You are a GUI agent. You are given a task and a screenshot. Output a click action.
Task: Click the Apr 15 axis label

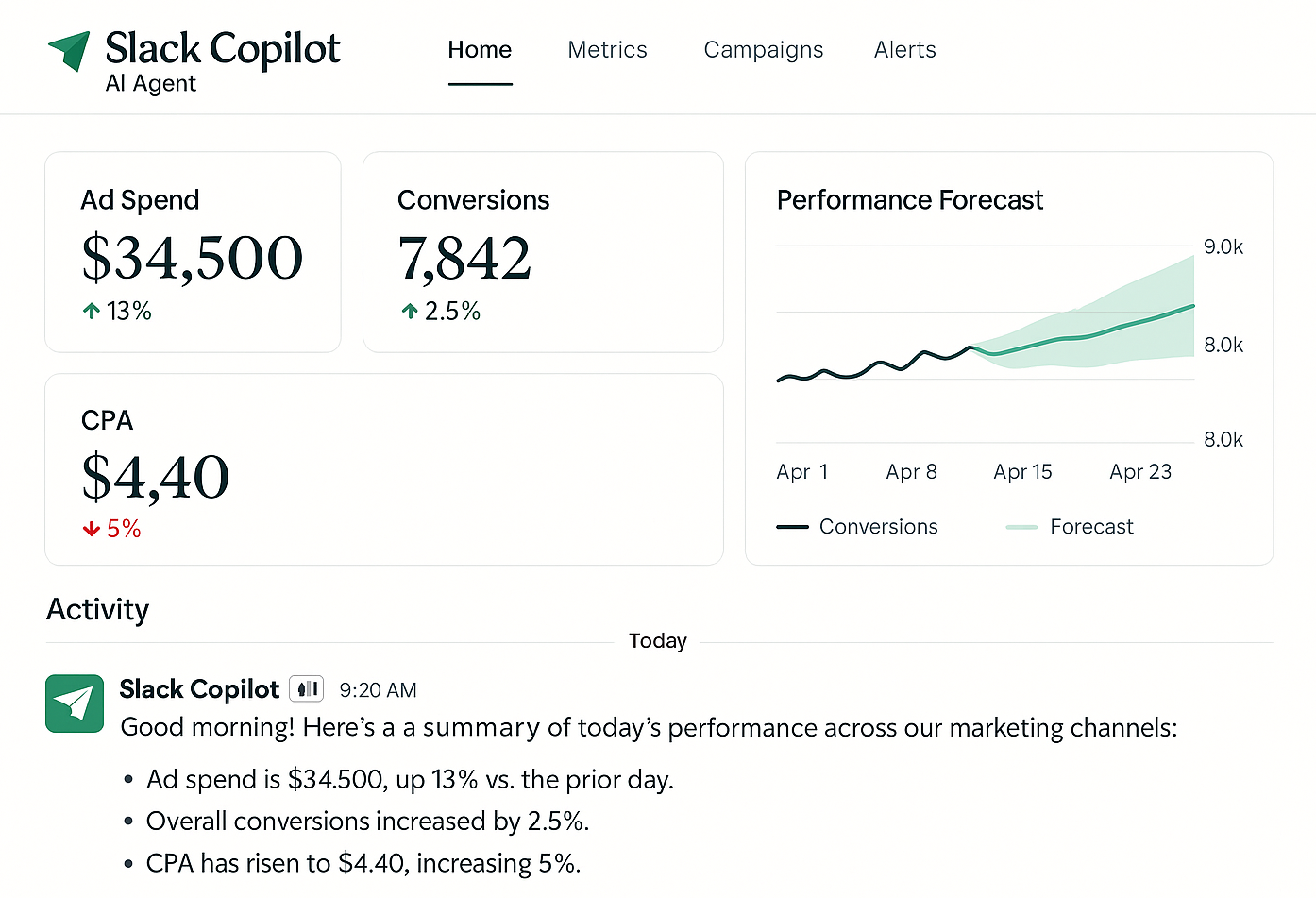(1022, 471)
